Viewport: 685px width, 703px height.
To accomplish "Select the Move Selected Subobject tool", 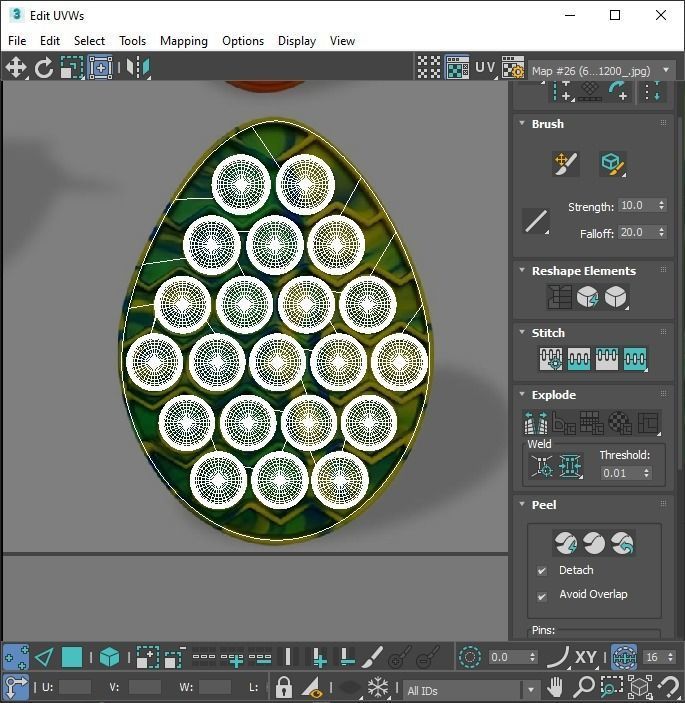I will click(x=16, y=68).
